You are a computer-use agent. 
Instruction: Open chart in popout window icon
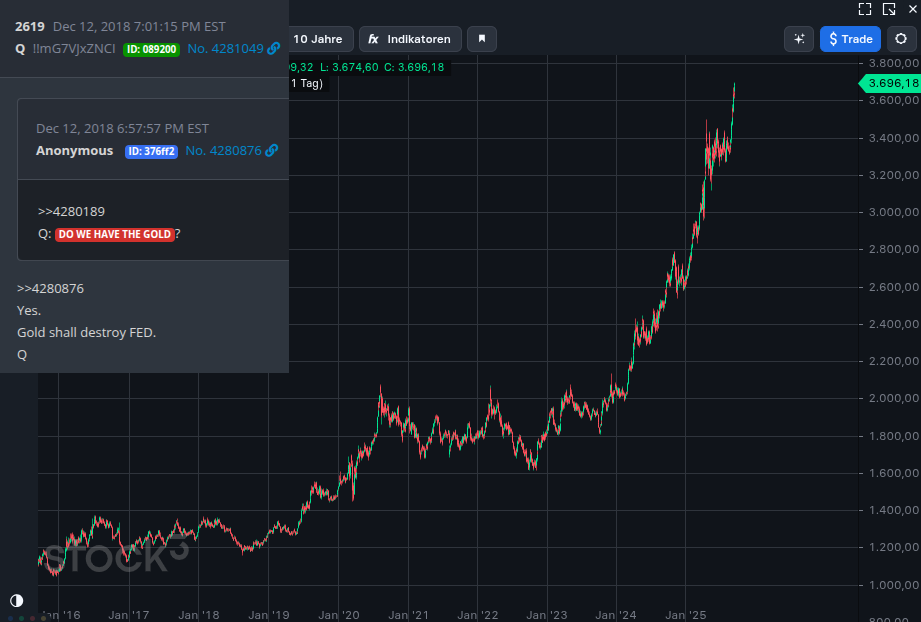tap(889, 9)
